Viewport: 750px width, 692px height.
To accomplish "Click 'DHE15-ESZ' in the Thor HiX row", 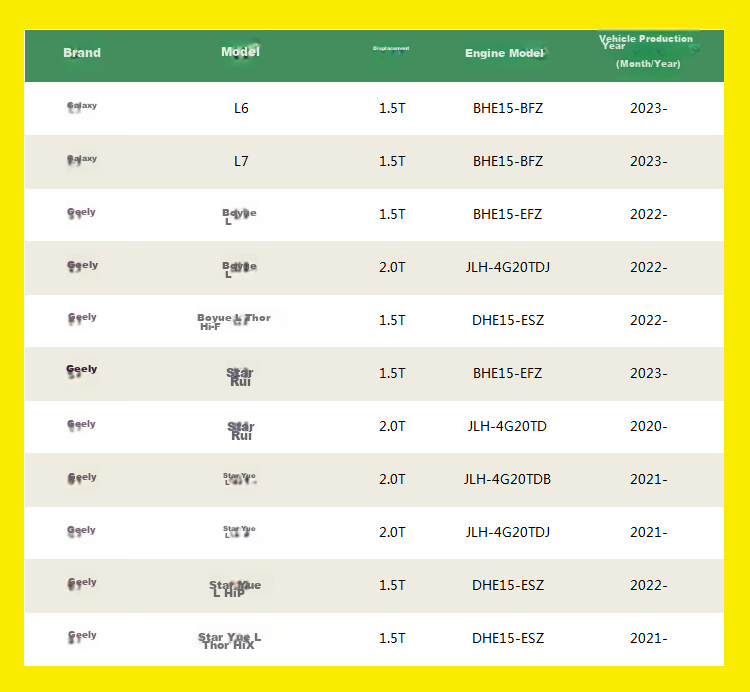I will click(x=508, y=638).
